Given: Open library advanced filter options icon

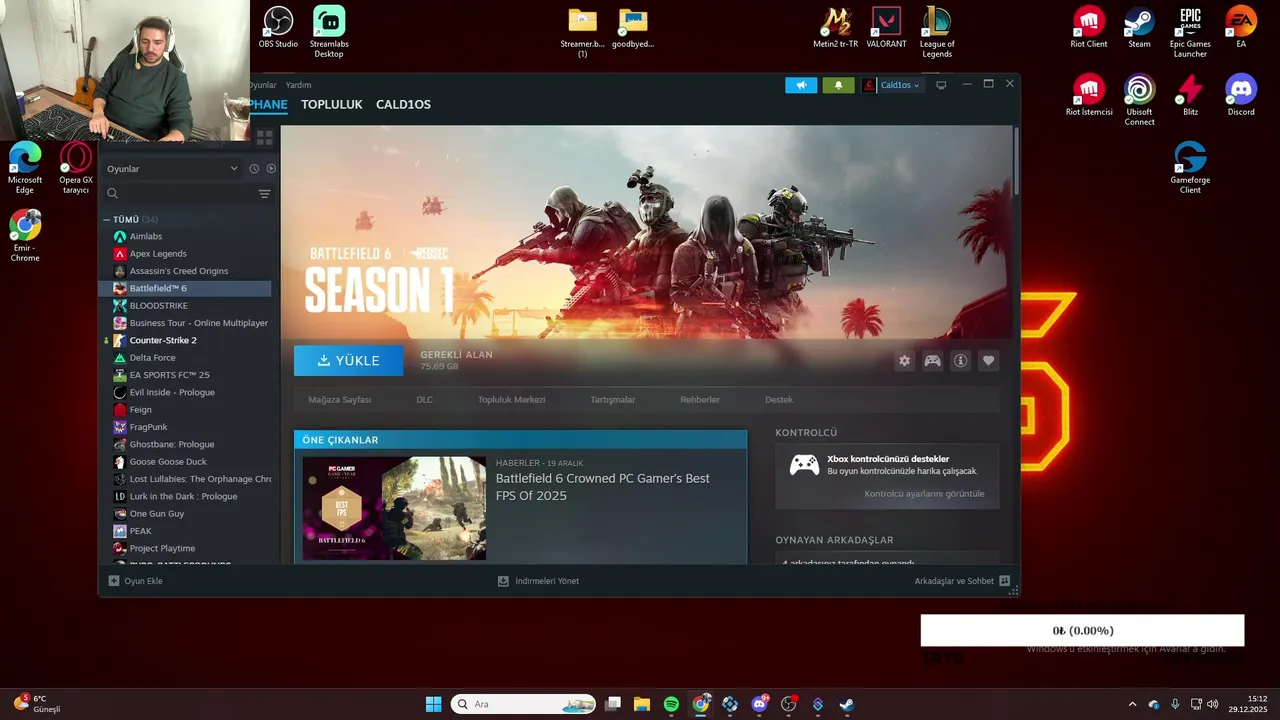Looking at the screenshot, I should [264, 194].
